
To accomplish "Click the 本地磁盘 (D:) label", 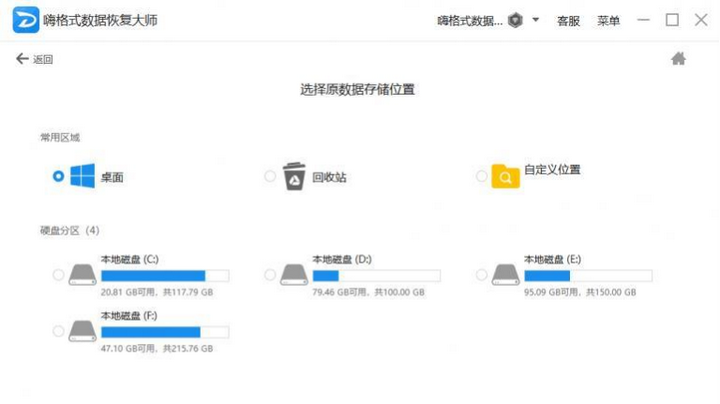I will pyautogui.click(x=342, y=259).
